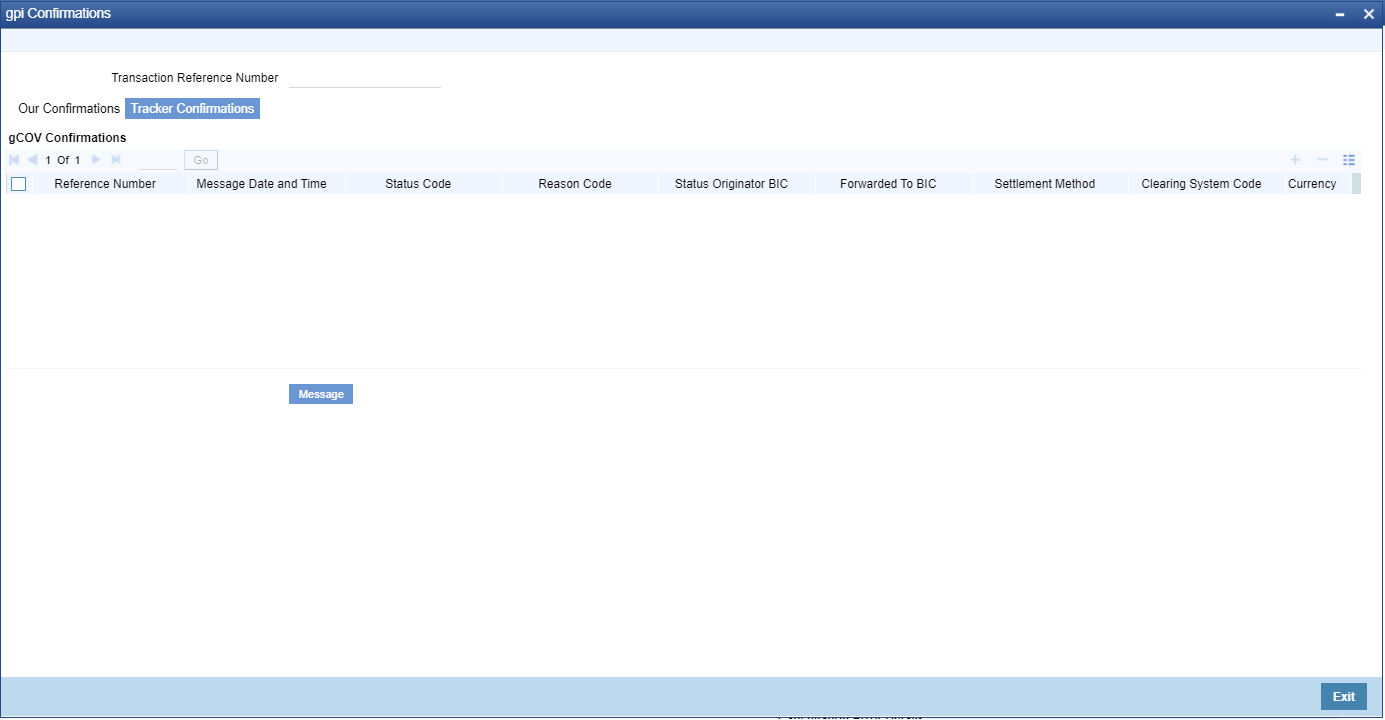Click the Go button
The width and height of the screenshot is (1385, 720).
[201, 160]
